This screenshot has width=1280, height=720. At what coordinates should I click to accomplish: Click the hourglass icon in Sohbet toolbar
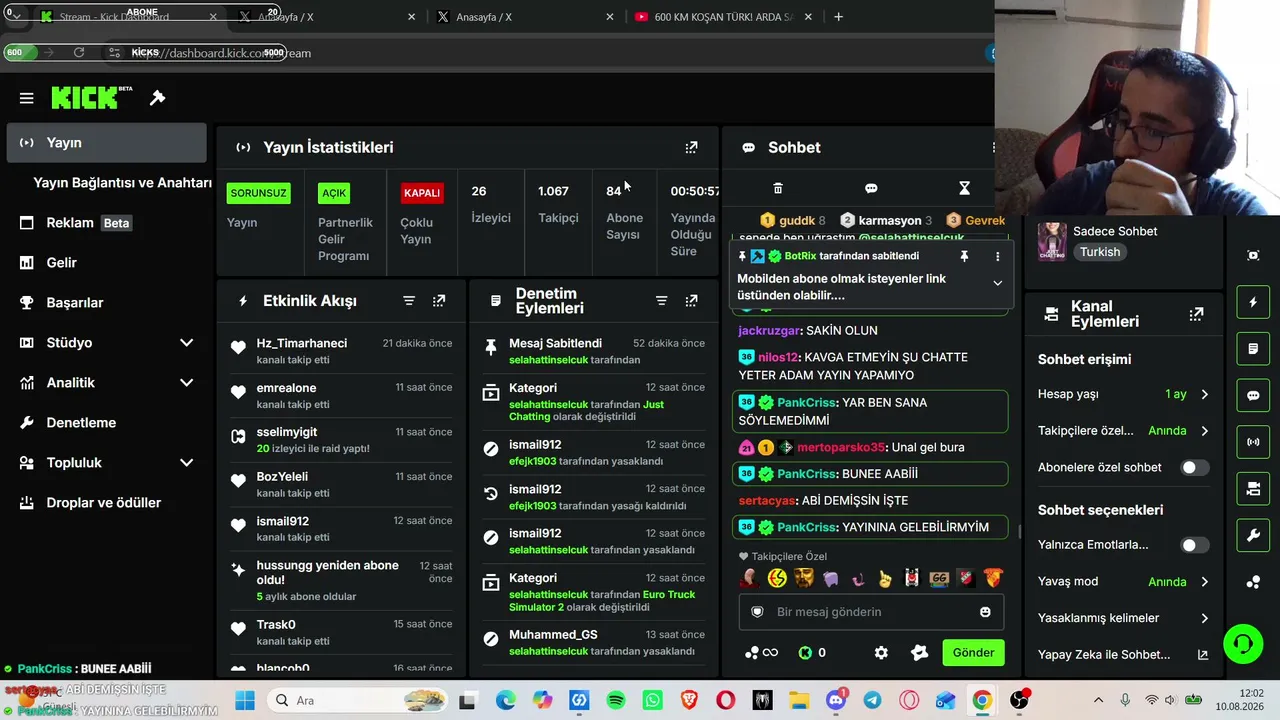point(964,188)
